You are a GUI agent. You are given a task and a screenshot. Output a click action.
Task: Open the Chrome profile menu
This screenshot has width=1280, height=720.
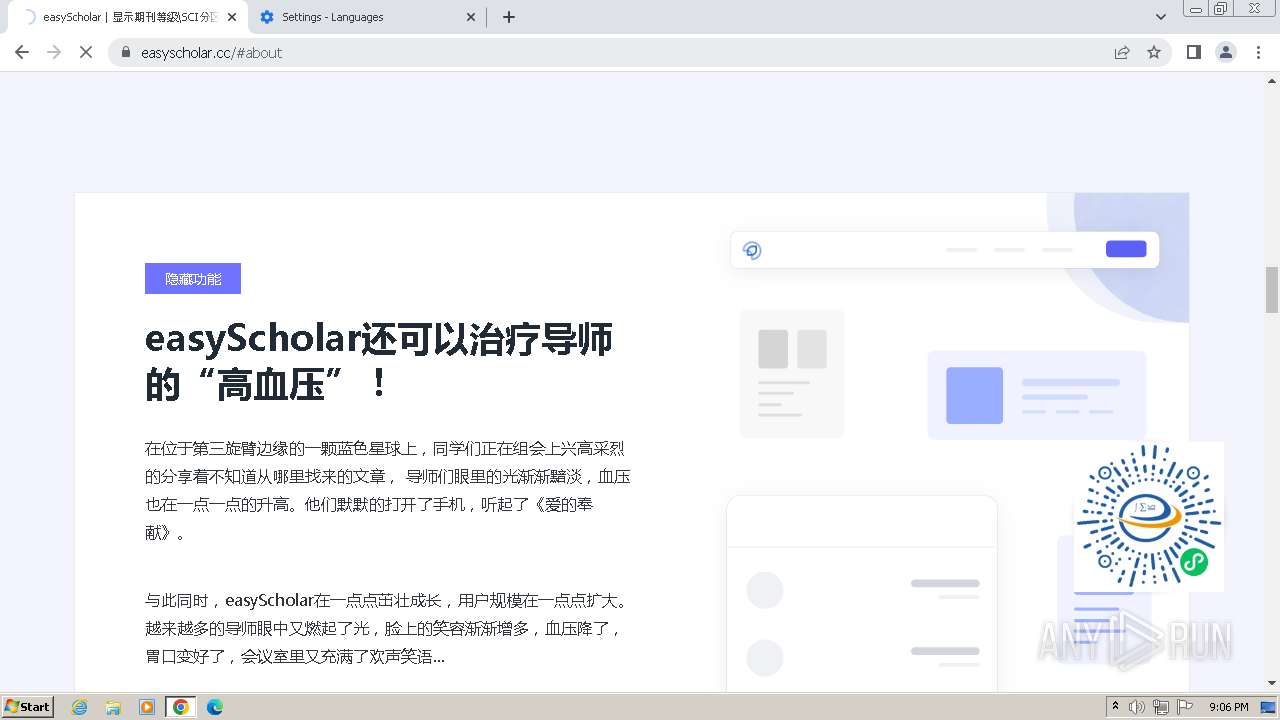coord(1226,52)
